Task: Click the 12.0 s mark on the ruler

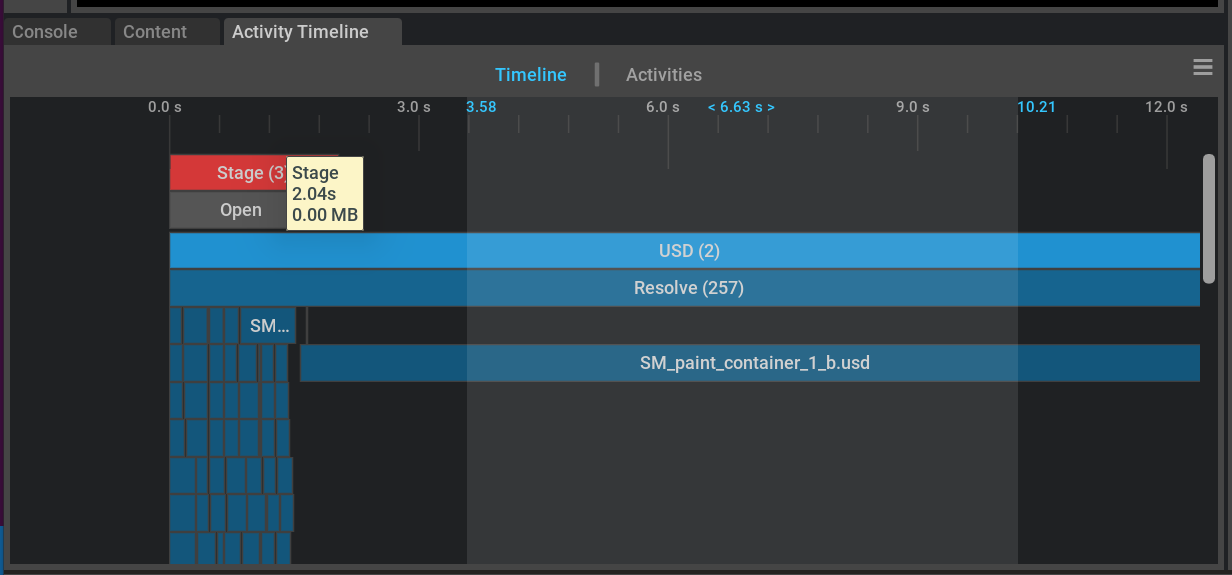Action: (1166, 107)
